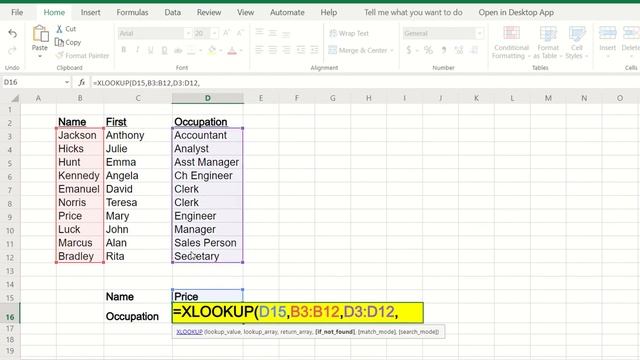The width and height of the screenshot is (640, 360).
Task: Open Format as Table gallery
Action: pos(548,42)
